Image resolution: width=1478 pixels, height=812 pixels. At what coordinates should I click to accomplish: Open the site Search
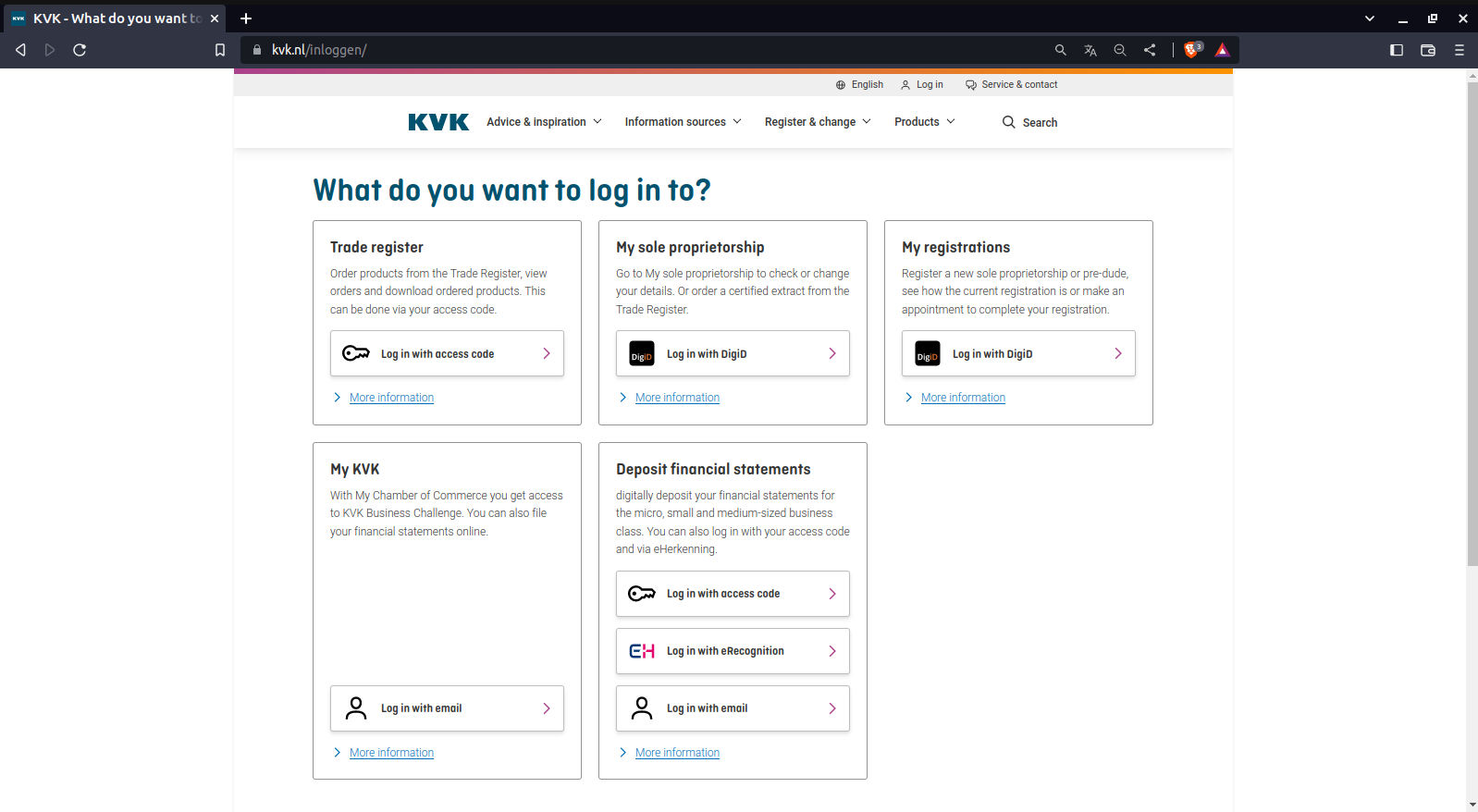[x=1029, y=122]
